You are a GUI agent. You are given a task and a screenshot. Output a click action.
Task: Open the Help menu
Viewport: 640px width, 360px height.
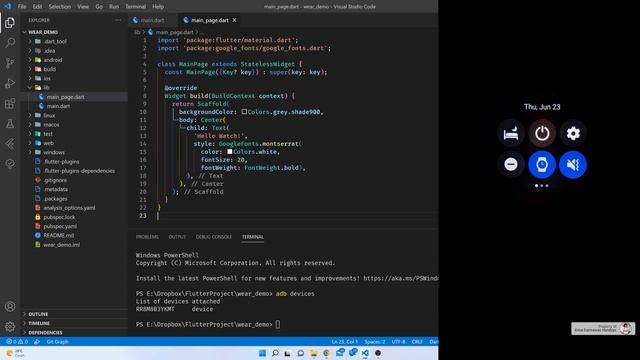[158, 7]
